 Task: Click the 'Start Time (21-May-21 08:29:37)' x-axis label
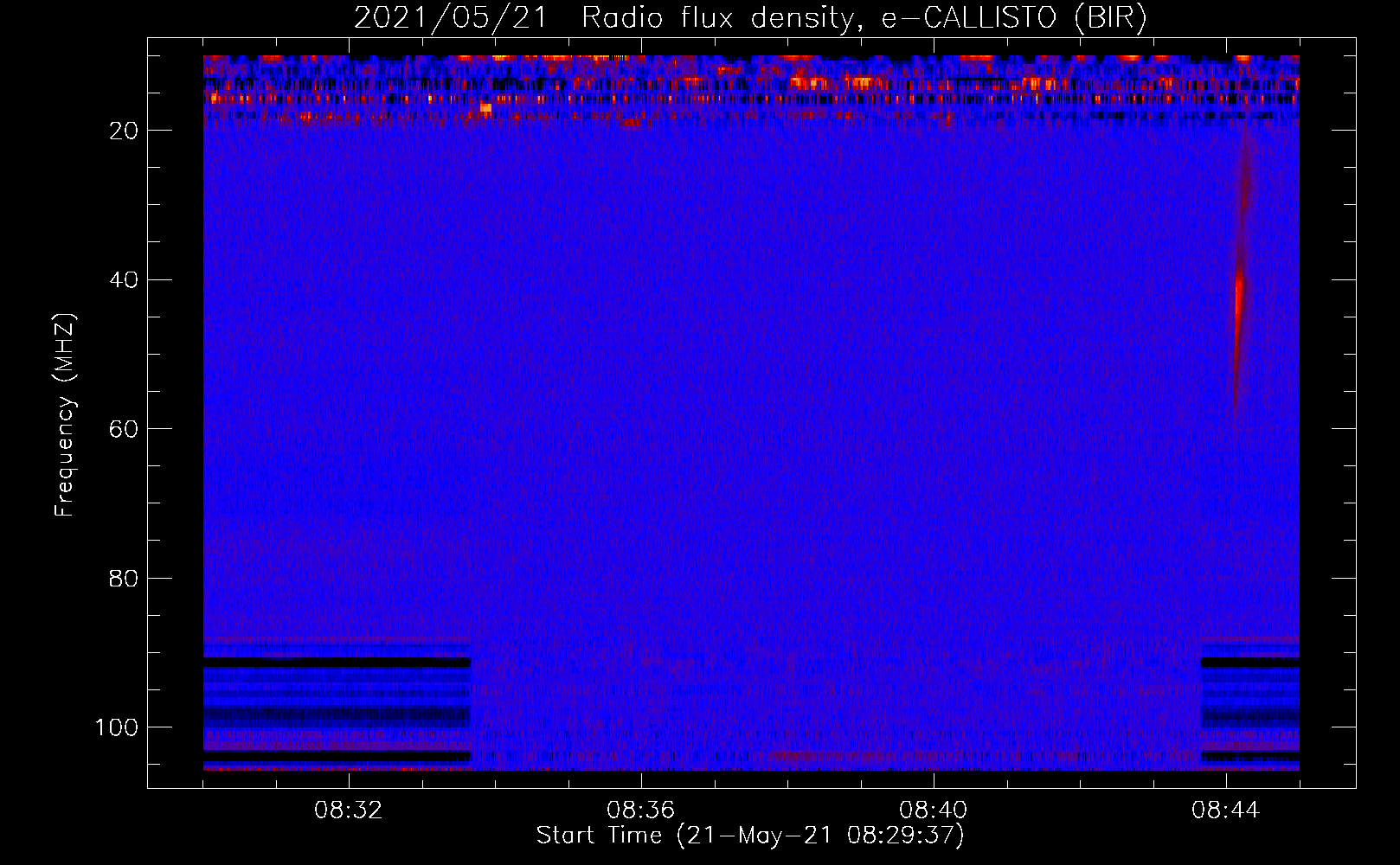[750, 836]
